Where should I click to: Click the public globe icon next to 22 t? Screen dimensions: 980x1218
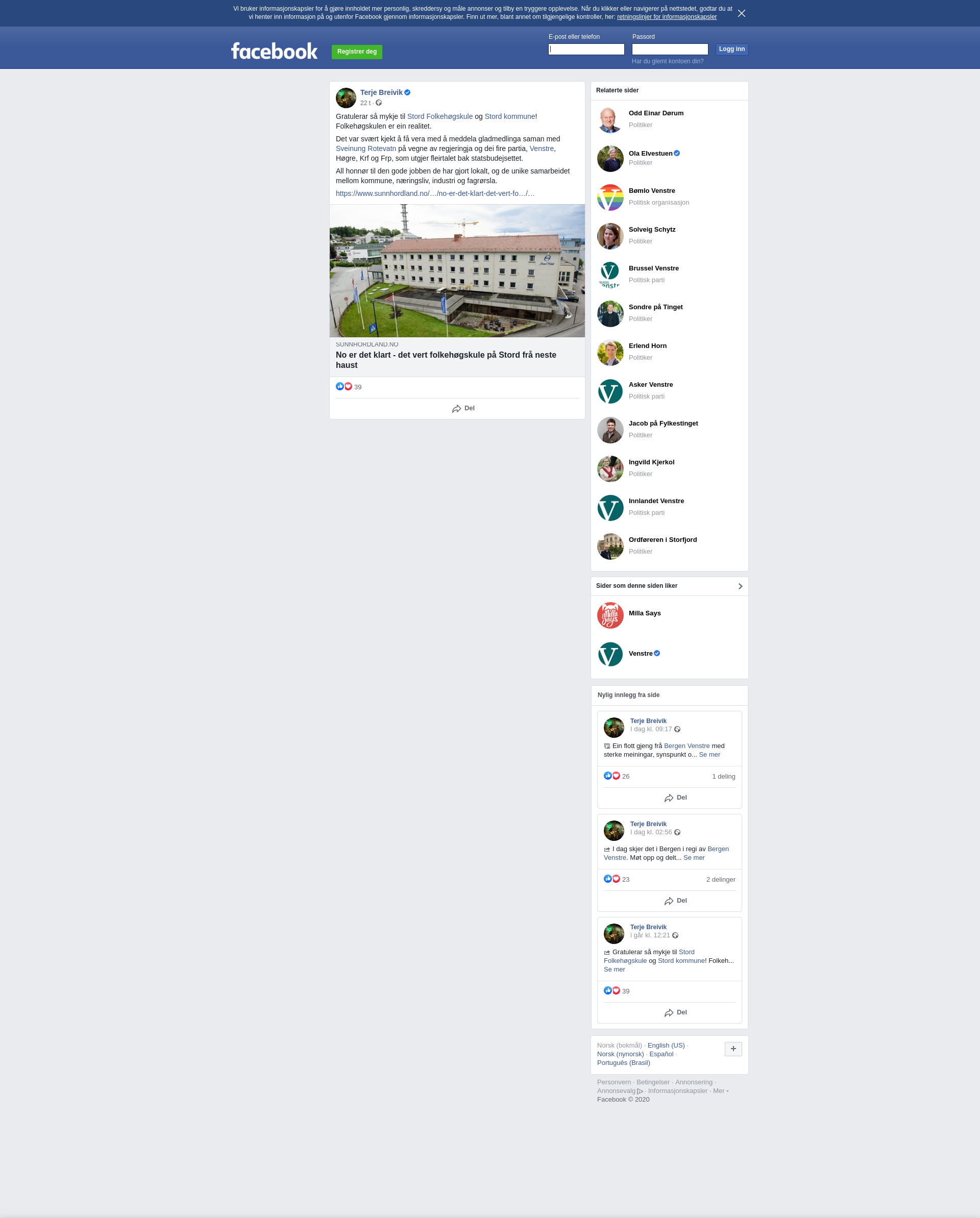coord(379,103)
